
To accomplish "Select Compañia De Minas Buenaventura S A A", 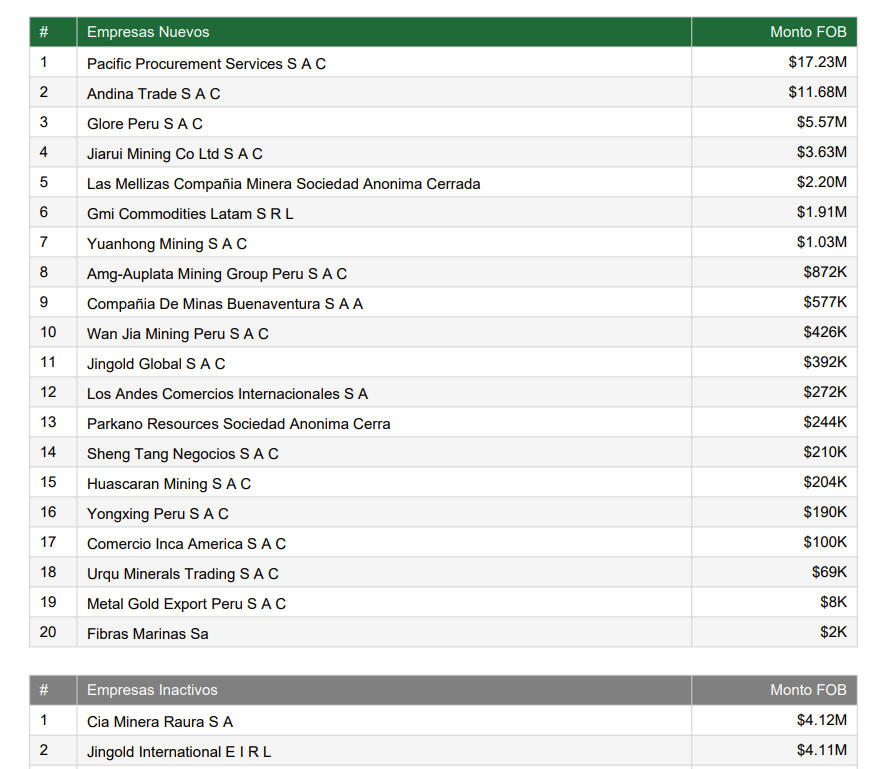I will pos(224,303).
